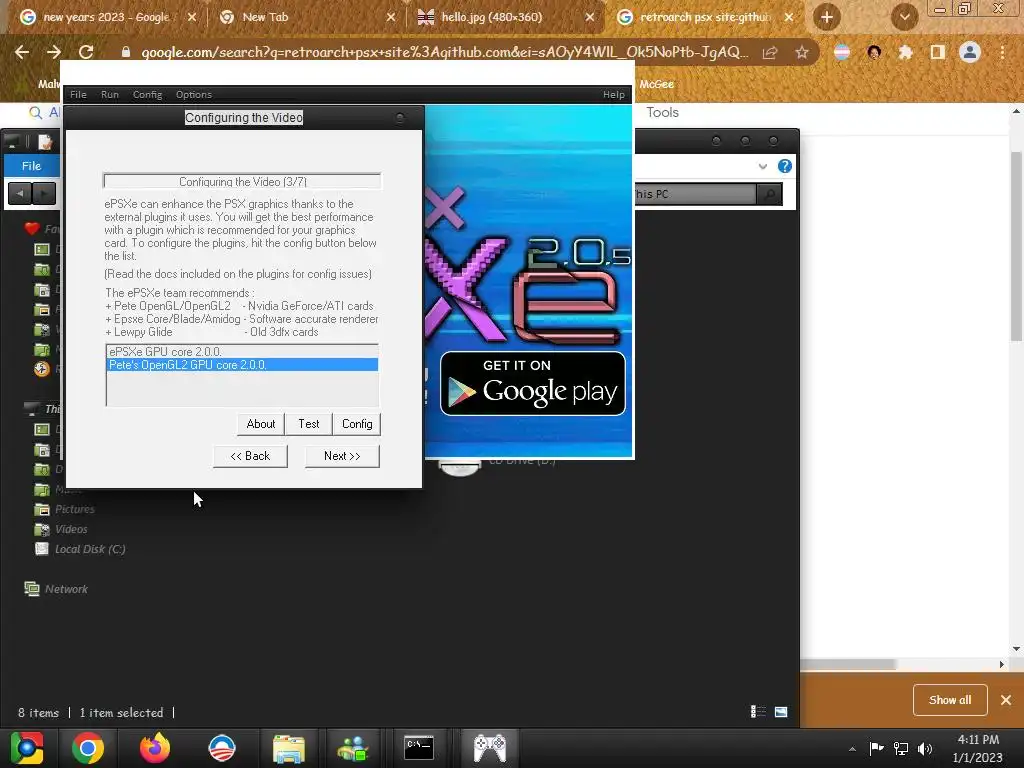Open a new Chrome tab with plus button

827,17
